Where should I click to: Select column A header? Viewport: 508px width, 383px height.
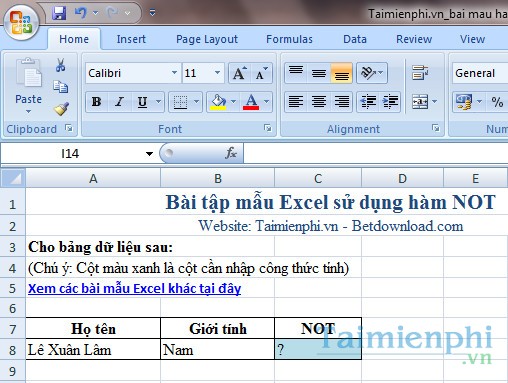pyautogui.click(x=93, y=179)
